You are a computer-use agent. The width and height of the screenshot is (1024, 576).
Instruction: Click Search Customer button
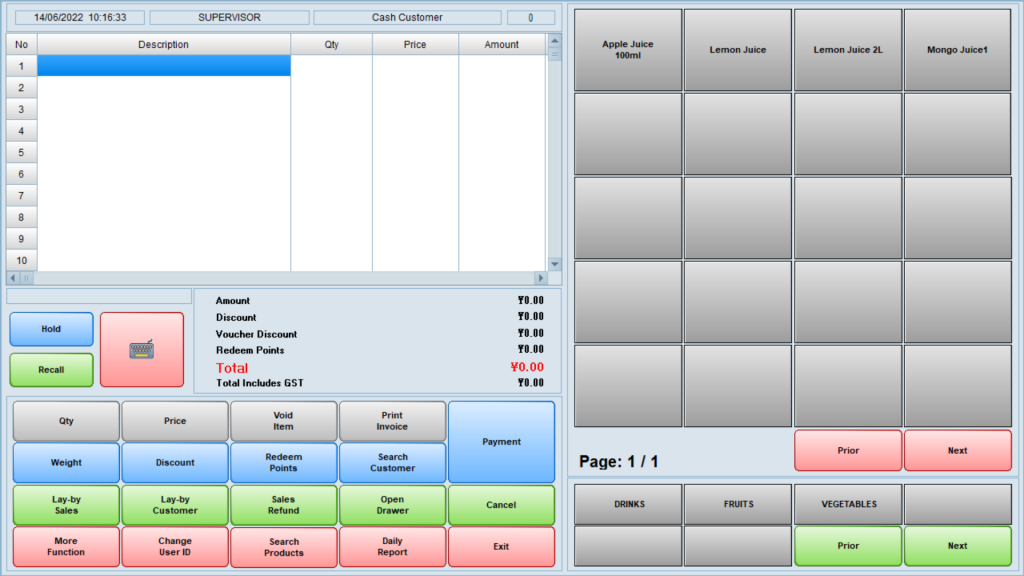(392, 463)
